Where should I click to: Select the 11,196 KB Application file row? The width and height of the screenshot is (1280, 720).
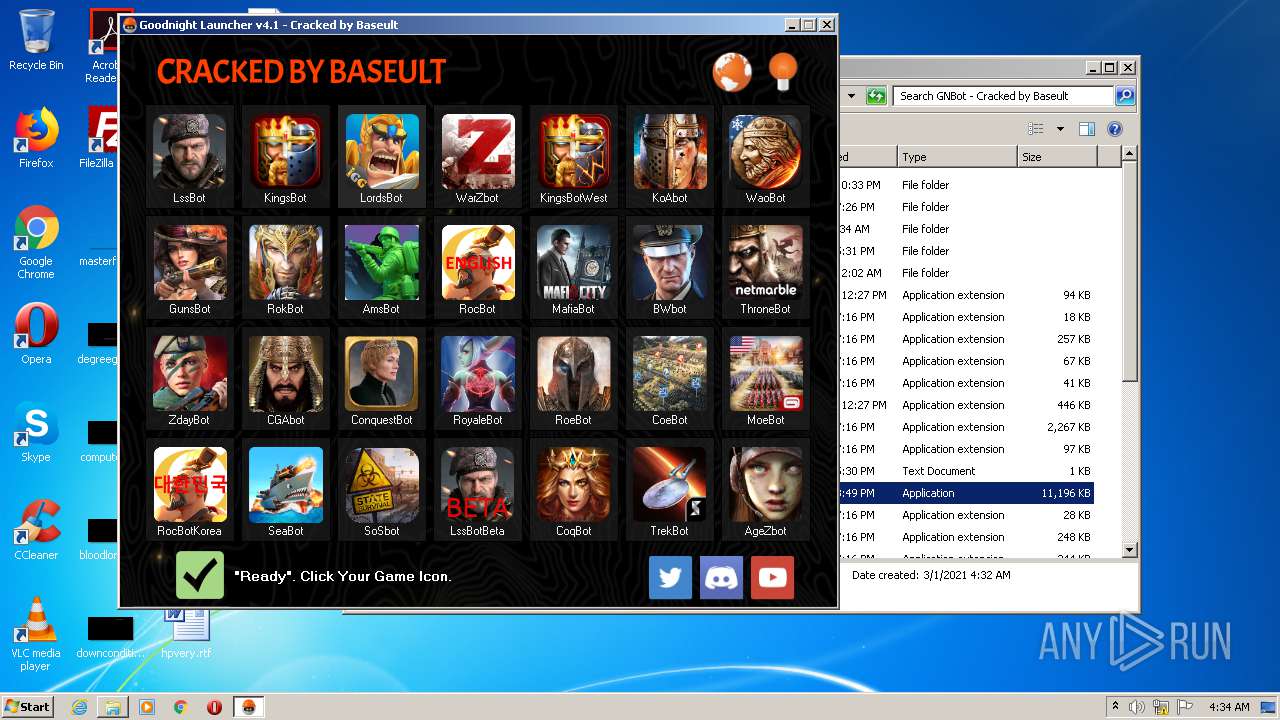[x=966, y=493]
